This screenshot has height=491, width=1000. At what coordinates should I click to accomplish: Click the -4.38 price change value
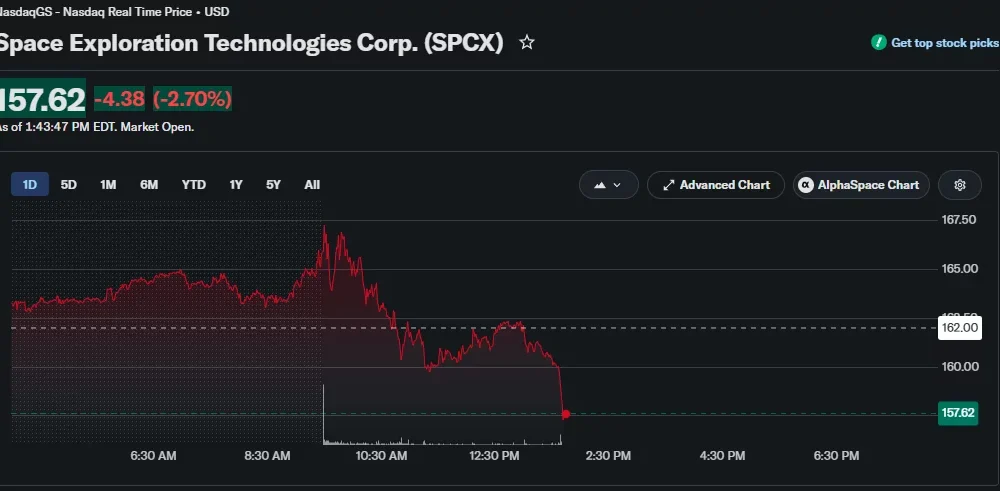[119, 99]
